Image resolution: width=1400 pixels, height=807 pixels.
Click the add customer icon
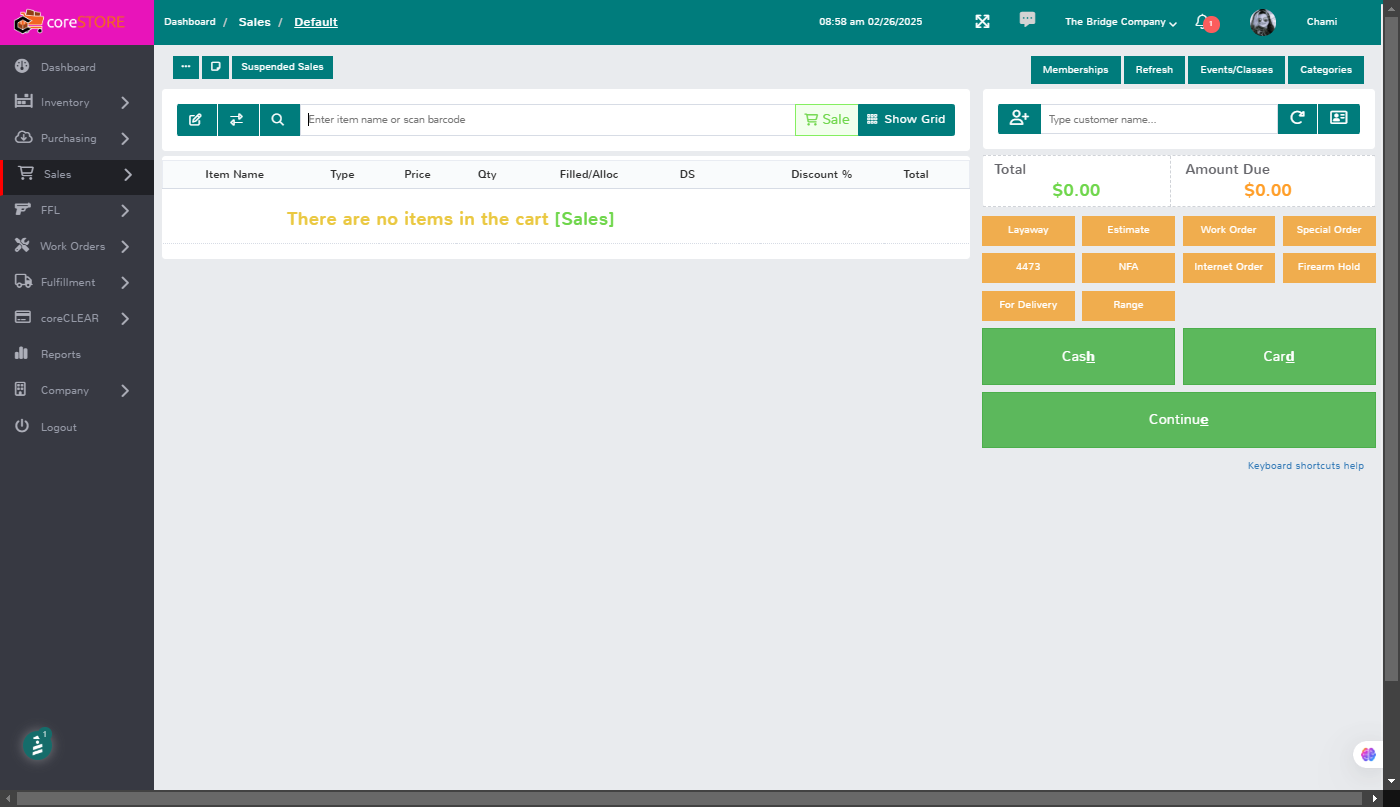tap(1019, 118)
